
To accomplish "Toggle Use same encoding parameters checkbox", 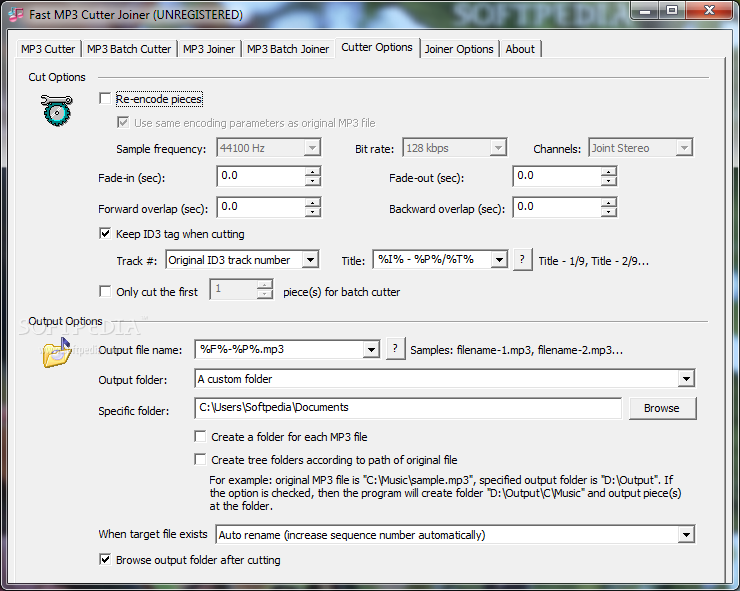I will click(x=123, y=123).
